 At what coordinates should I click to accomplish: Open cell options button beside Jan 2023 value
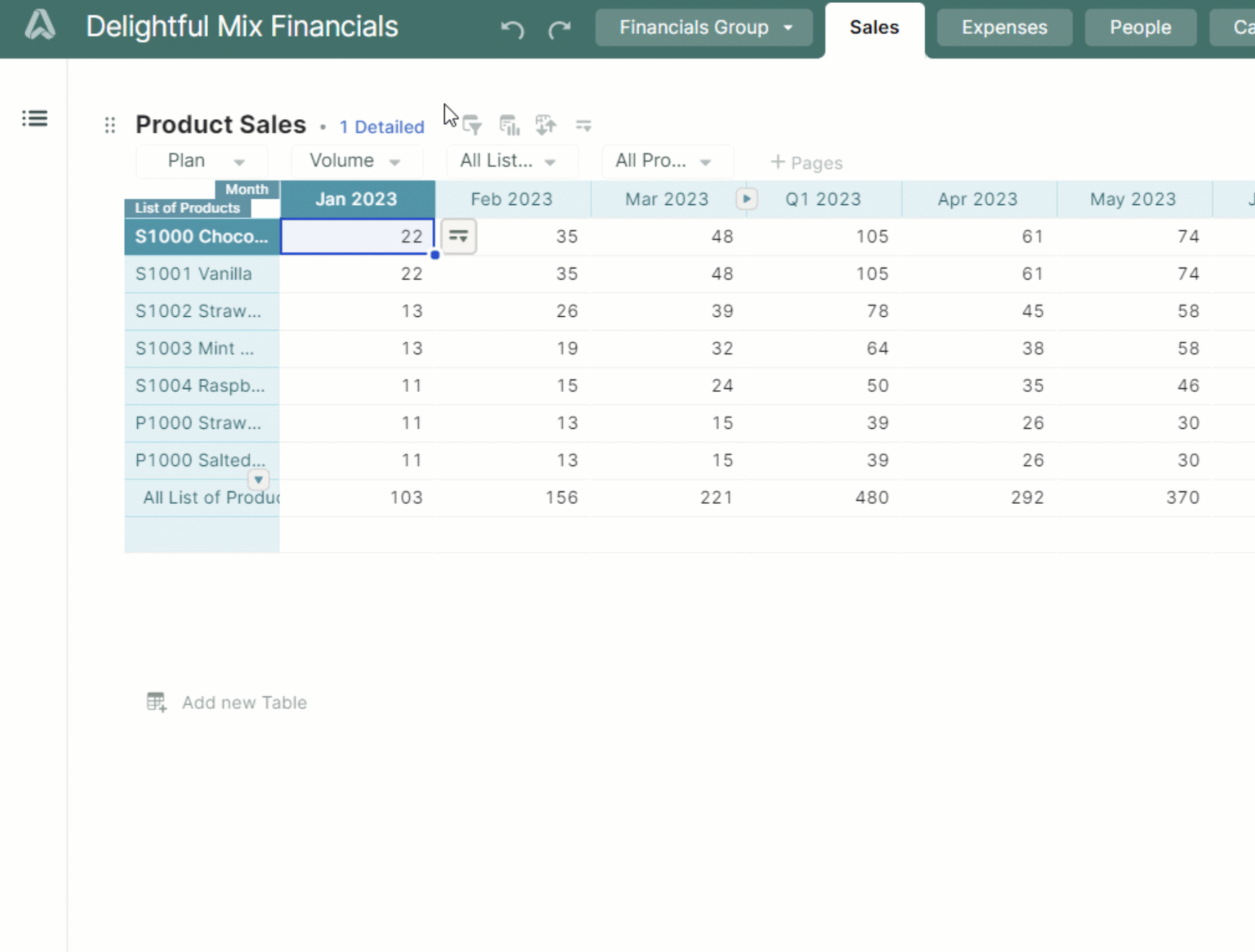(x=458, y=237)
